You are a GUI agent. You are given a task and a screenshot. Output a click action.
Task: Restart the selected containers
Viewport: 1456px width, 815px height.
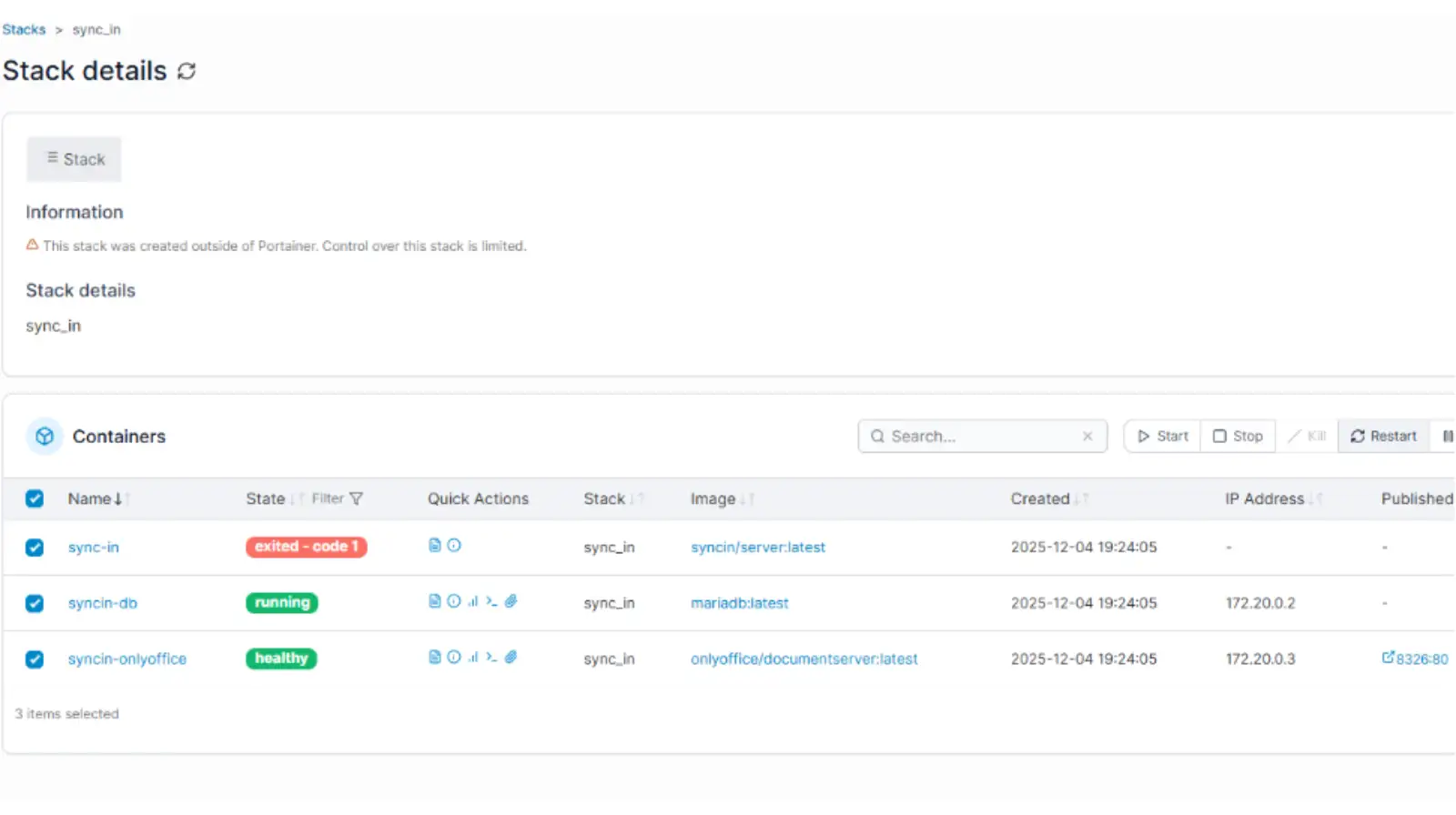click(x=1383, y=437)
